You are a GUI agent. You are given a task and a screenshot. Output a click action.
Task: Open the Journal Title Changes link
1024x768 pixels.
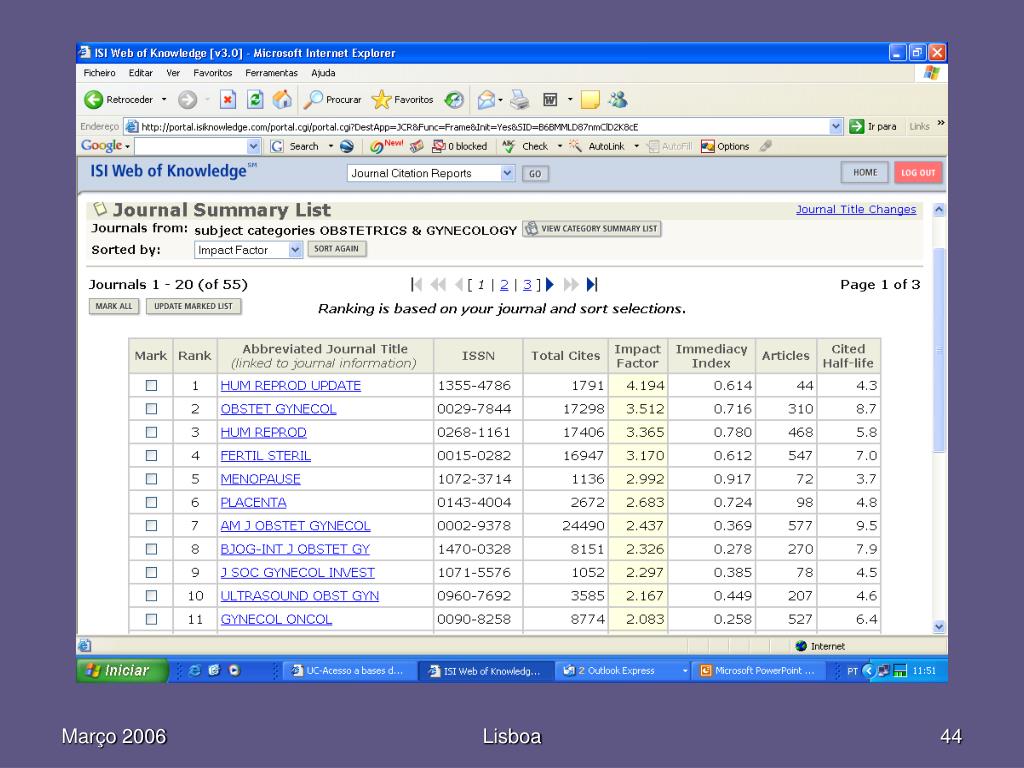(x=856, y=209)
